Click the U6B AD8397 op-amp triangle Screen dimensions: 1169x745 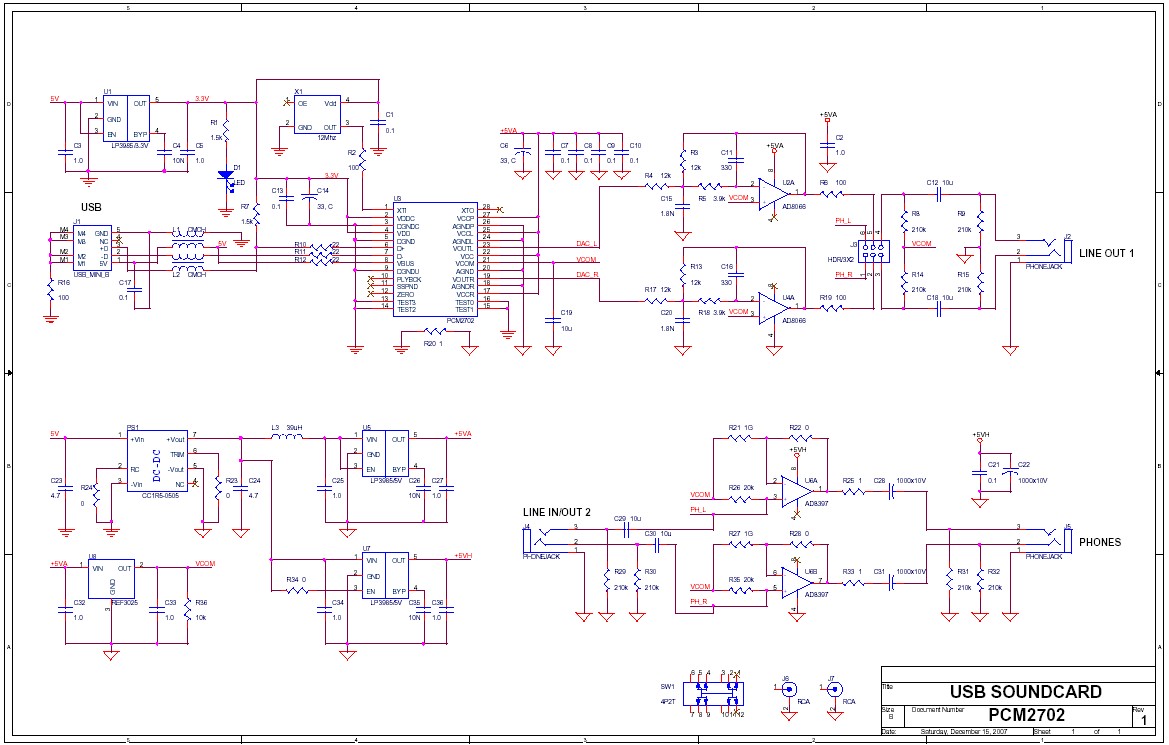click(x=797, y=582)
